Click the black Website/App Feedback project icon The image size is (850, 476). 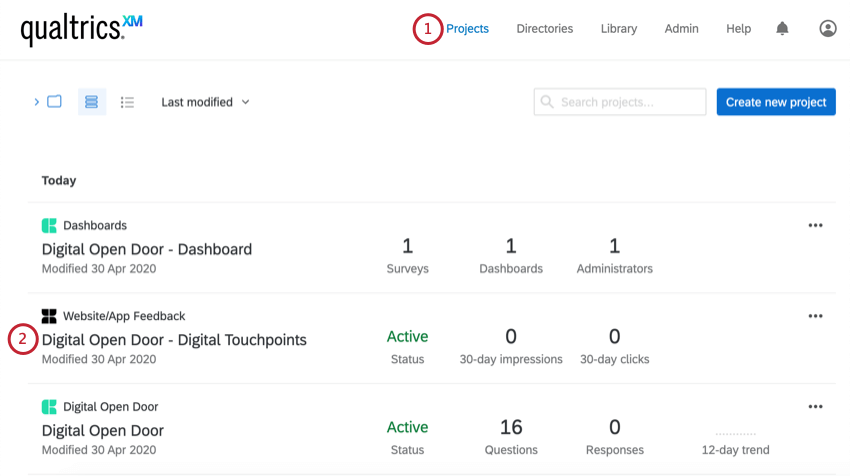click(x=49, y=316)
